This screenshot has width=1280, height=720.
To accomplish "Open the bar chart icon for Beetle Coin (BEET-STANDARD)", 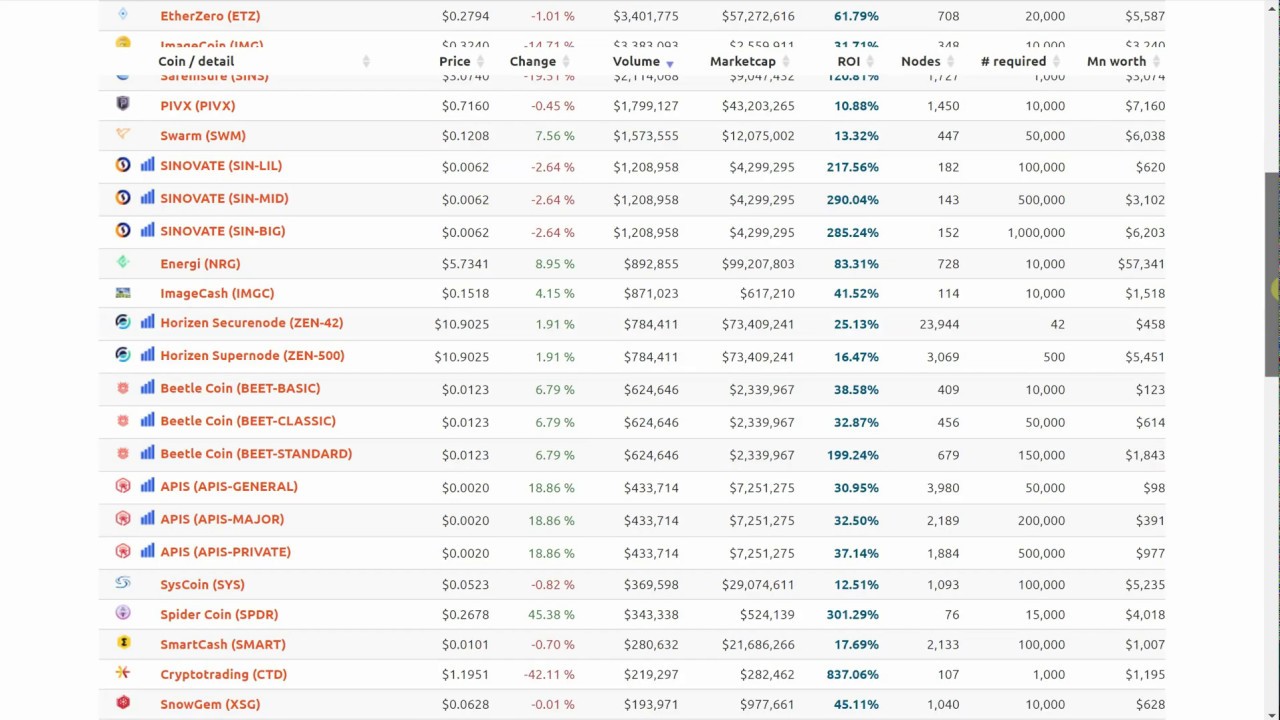I will click(147, 453).
